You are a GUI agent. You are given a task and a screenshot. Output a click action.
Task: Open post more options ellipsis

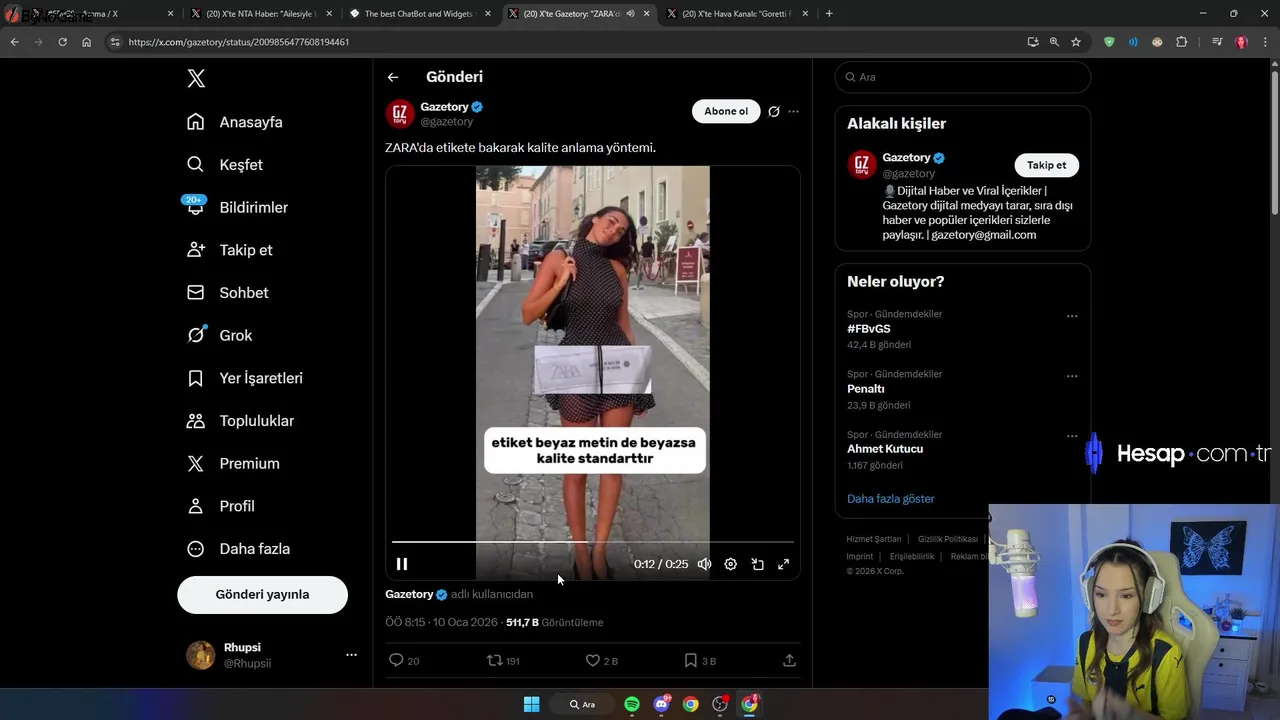pos(793,111)
